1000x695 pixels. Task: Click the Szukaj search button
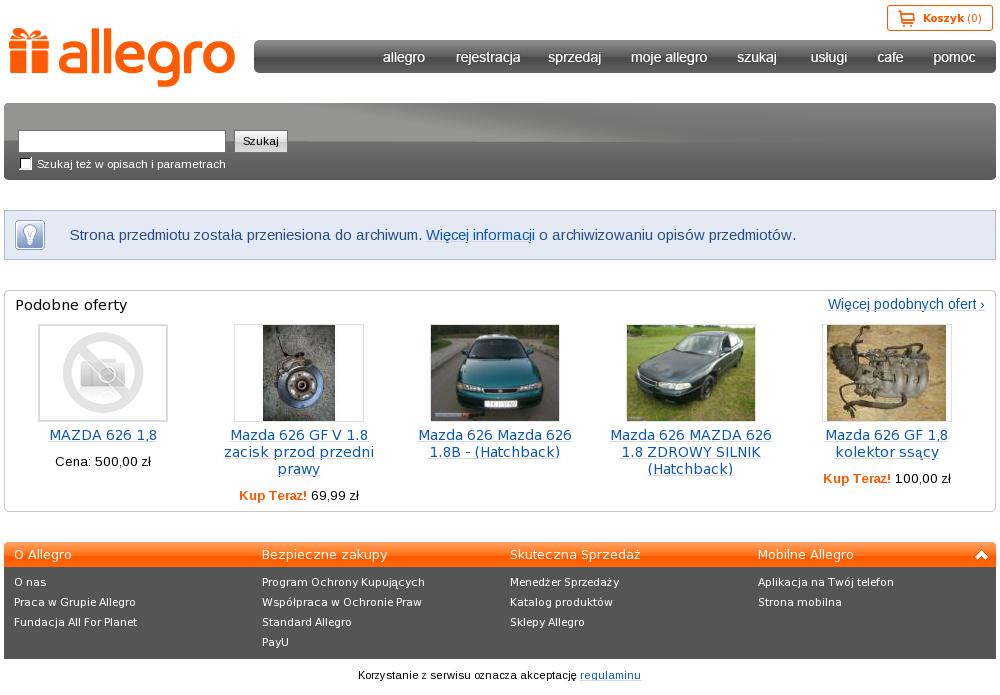point(261,141)
